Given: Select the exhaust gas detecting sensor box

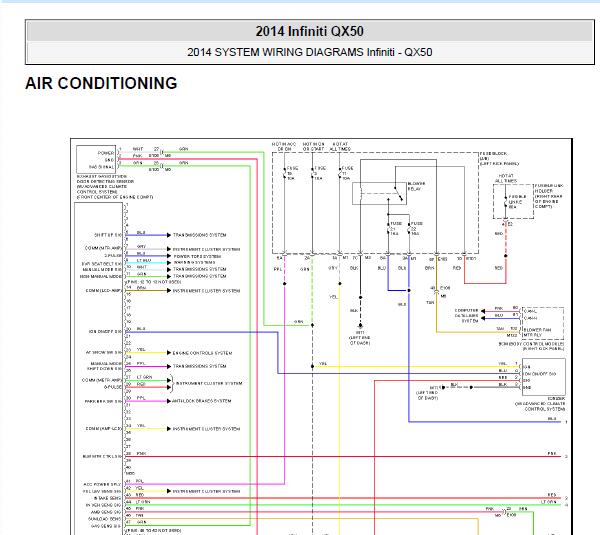Looking at the screenshot, I should 96,159.
